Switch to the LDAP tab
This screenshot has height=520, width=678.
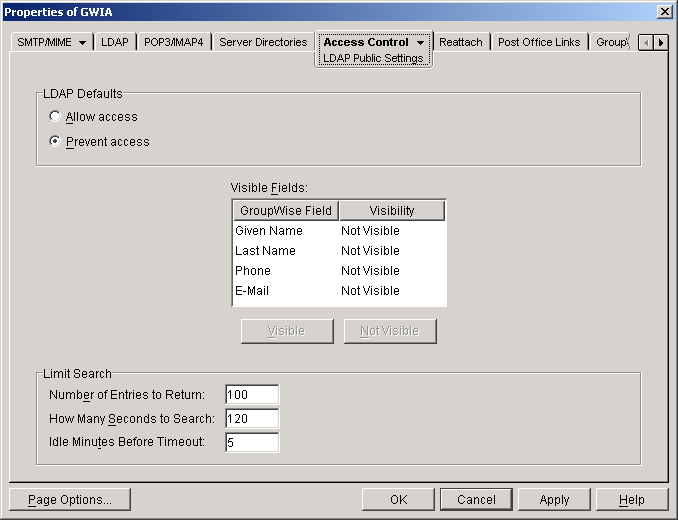coord(115,42)
